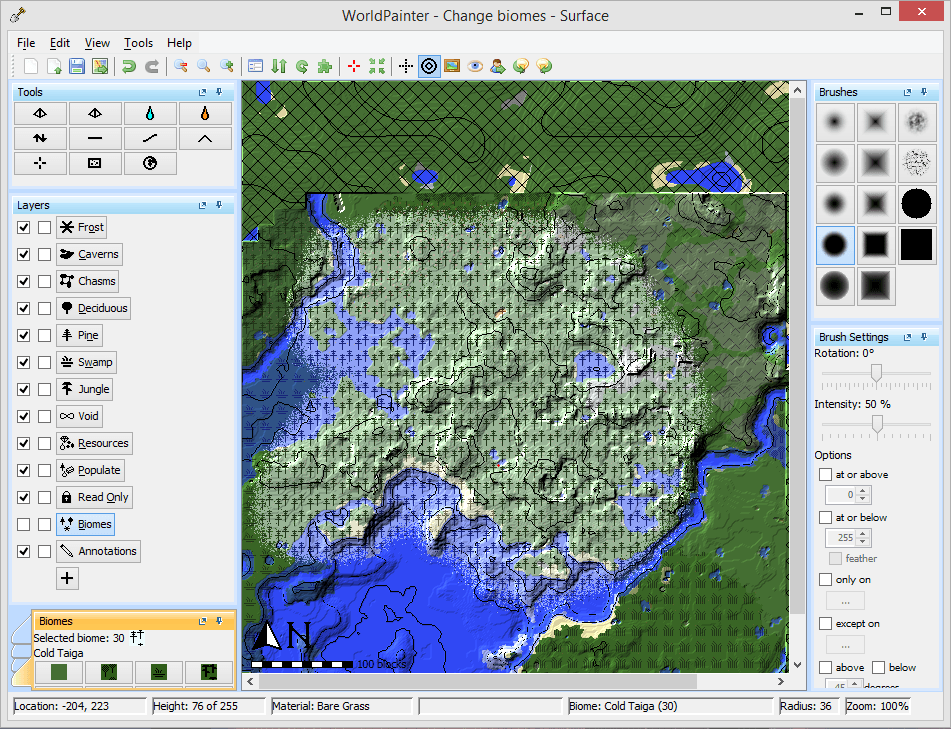This screenshot has height=729, width=951.
Task: Enable the 'at or above' option checkbox
Action: click(x=825, y=474)
